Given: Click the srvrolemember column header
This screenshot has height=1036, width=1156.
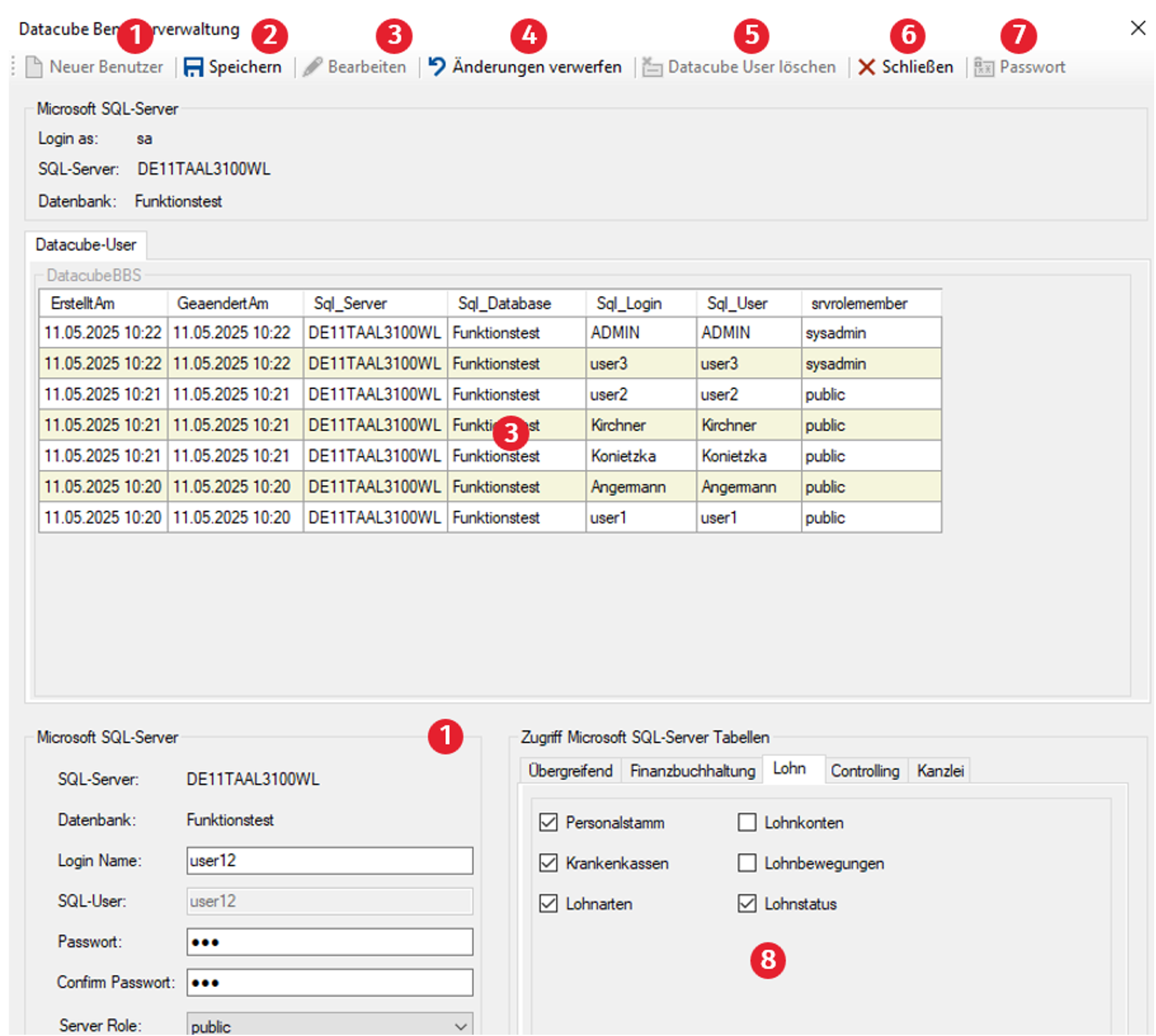Looking at the screenshot, I should tap(871, 303).
